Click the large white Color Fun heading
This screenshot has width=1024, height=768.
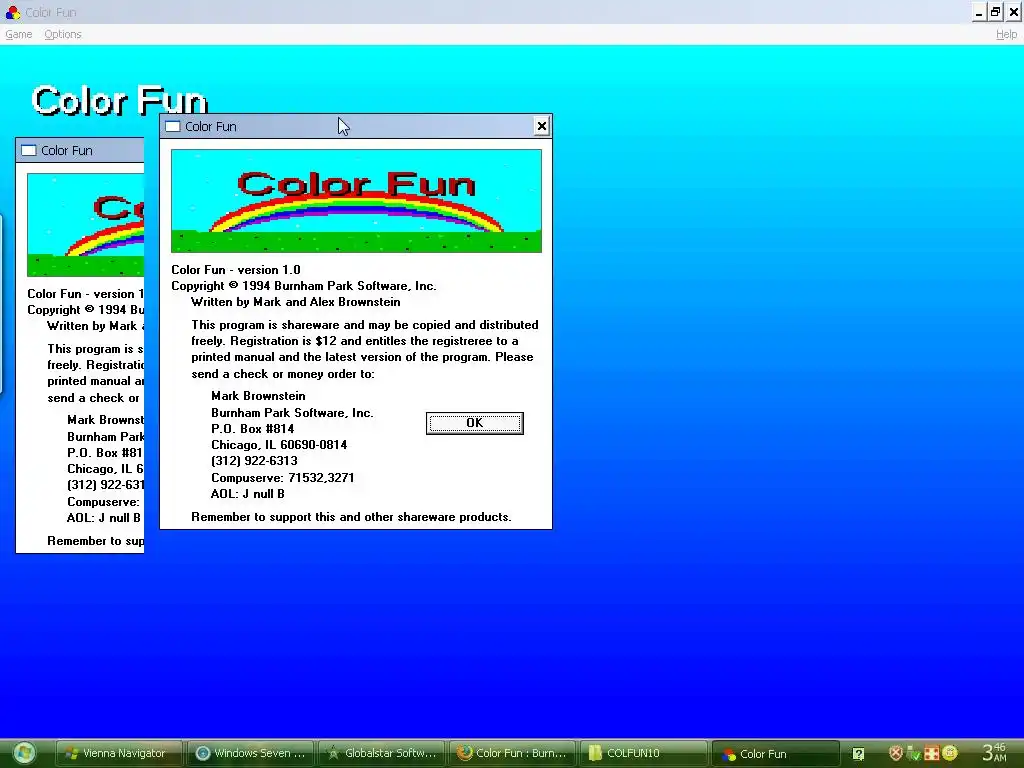click(x=120, y=101)
